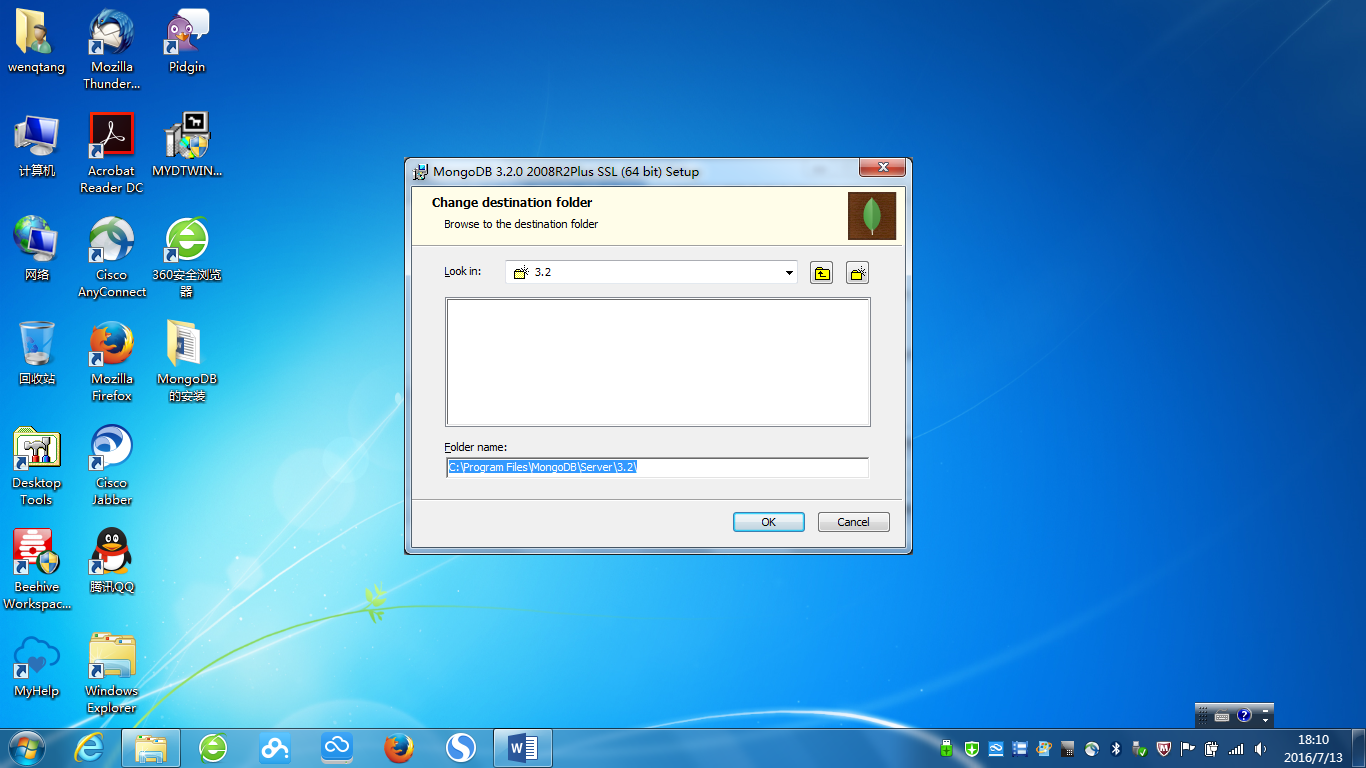Open the Action Center flag icon
Screen dimensions: 1366x768
[1187, 748]
